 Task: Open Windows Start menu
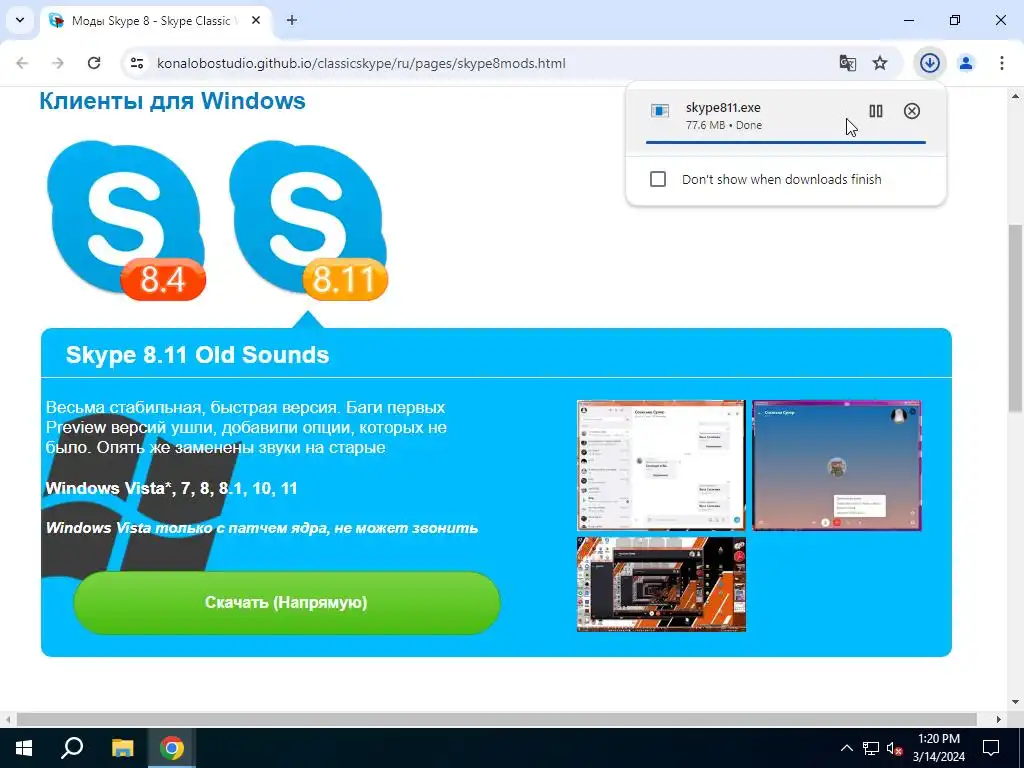pyautogui.click(x=24, y=748)
